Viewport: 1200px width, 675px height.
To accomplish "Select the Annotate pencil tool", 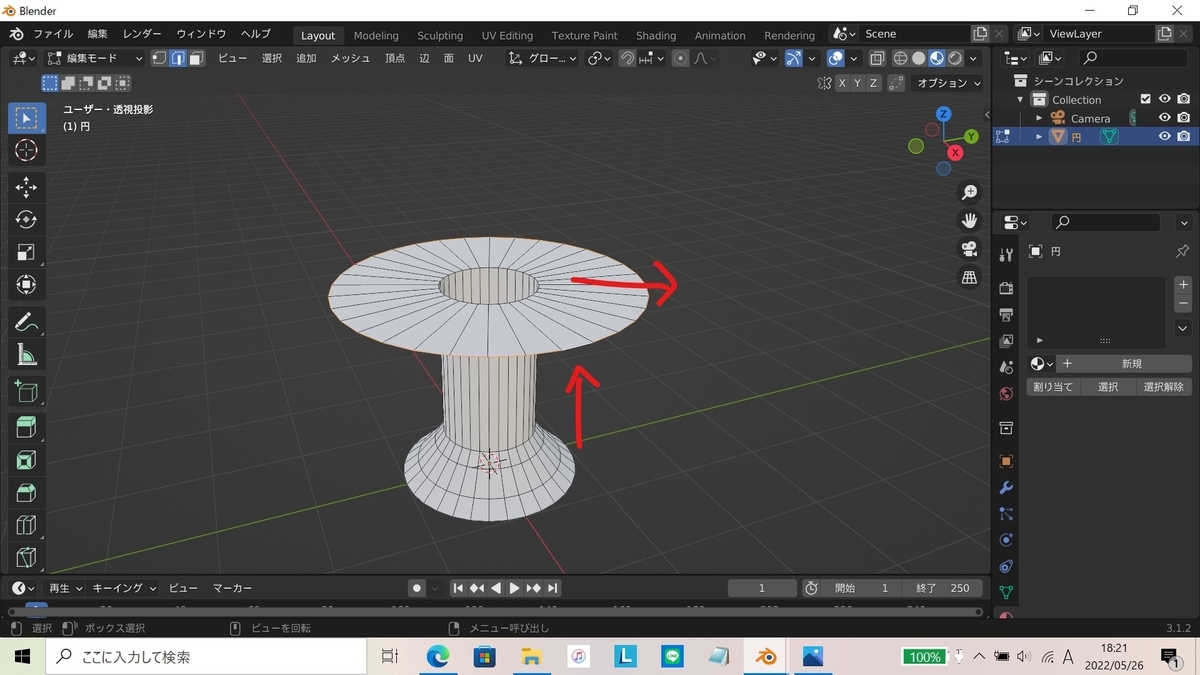I will click(x=27, y=322).
